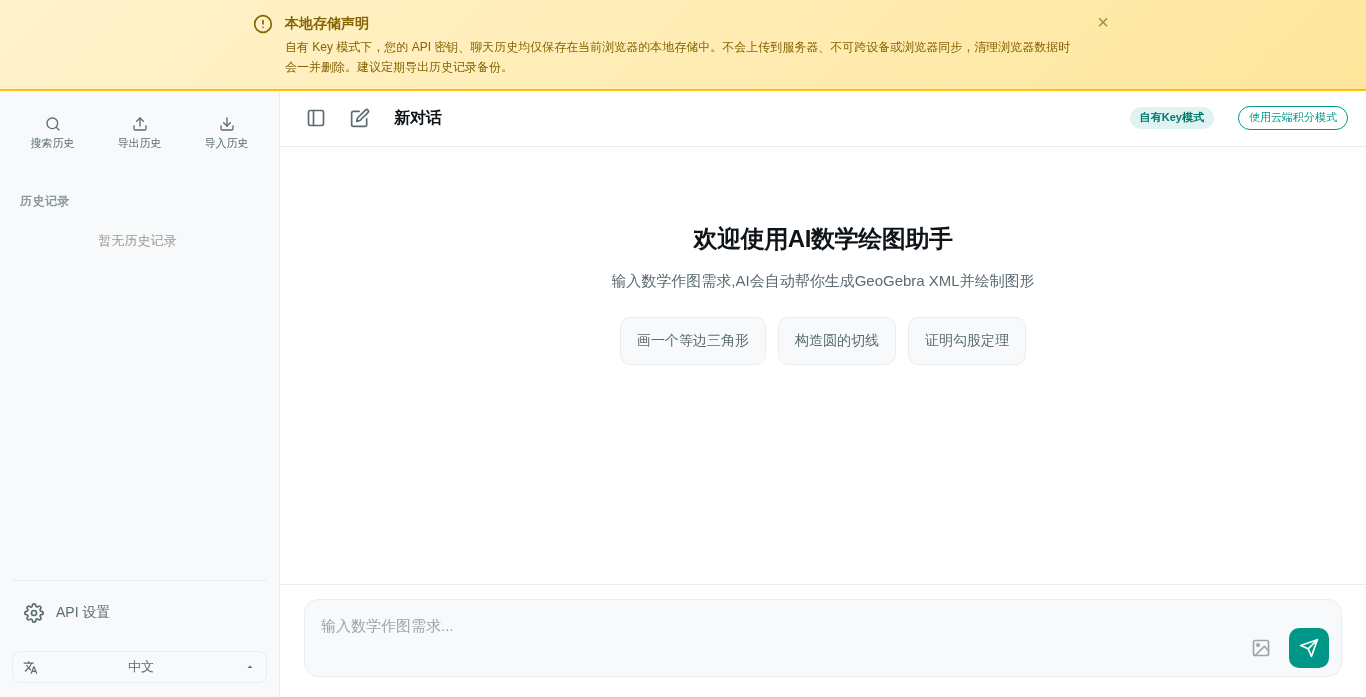Click the warning icon in storage banner

point(263,24)
